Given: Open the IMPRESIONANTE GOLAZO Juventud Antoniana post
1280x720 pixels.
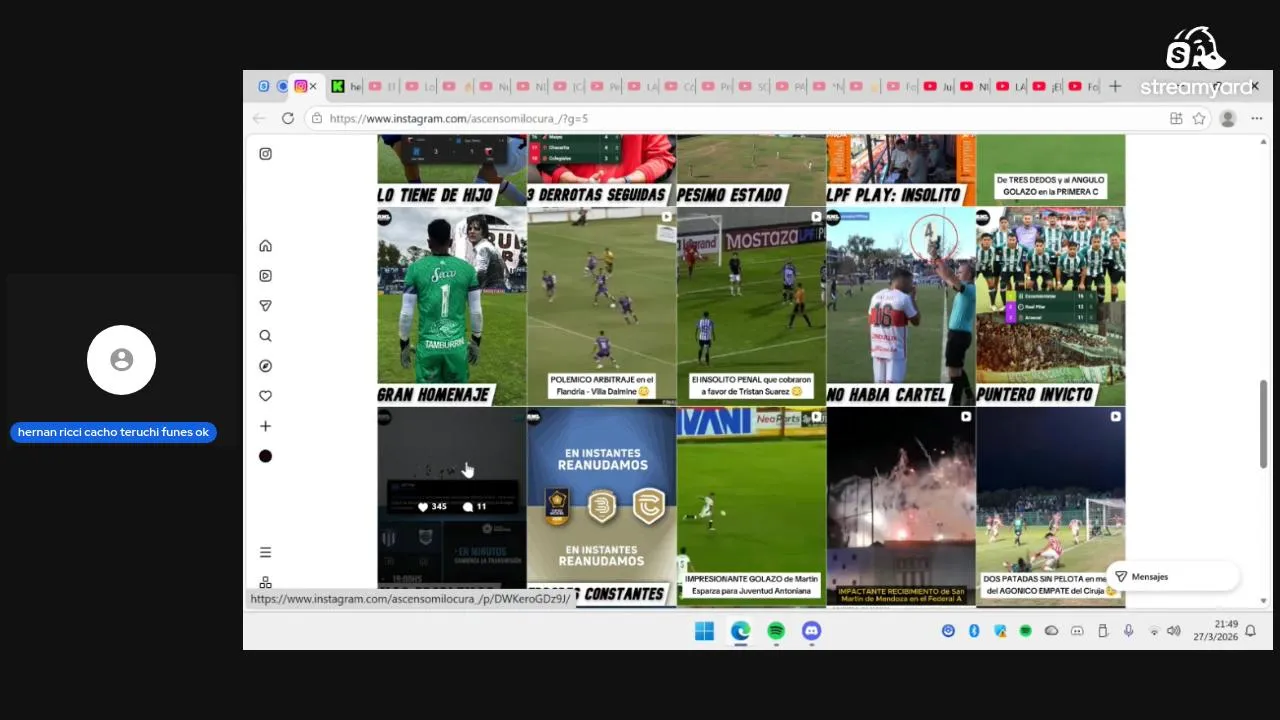Looking at the screenshot, I should 751,506.
